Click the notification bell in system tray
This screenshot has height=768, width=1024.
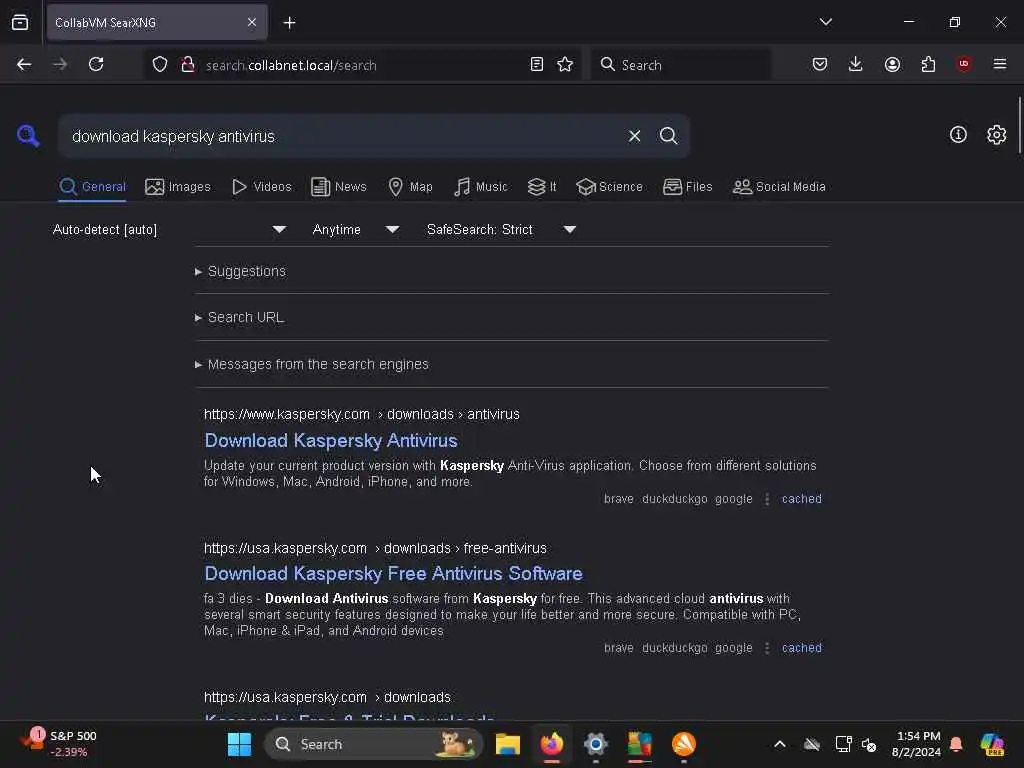click(956, 744)
